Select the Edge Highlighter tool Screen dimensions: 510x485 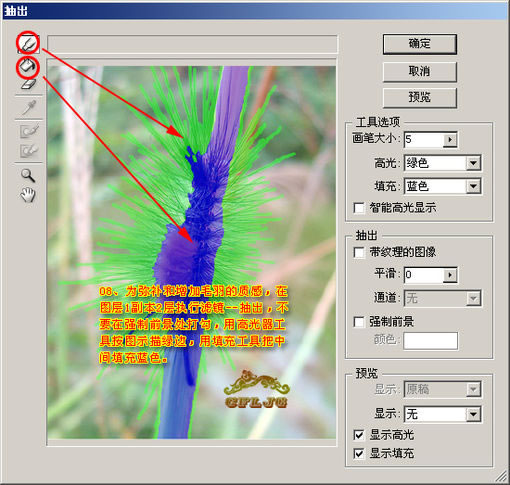(x=28, y=44)
